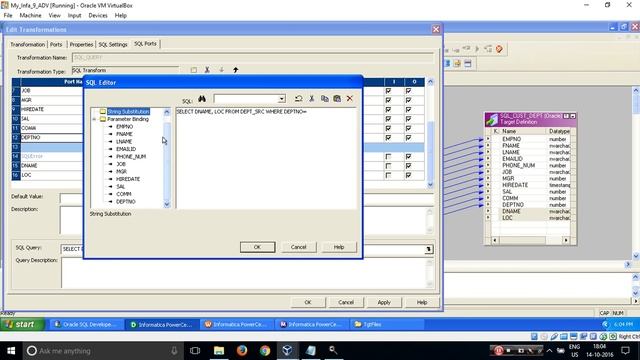Click the Copy icon in SQL Editor toolbar
The width and height of the screenshot is (640, 360).
[324, 99]
